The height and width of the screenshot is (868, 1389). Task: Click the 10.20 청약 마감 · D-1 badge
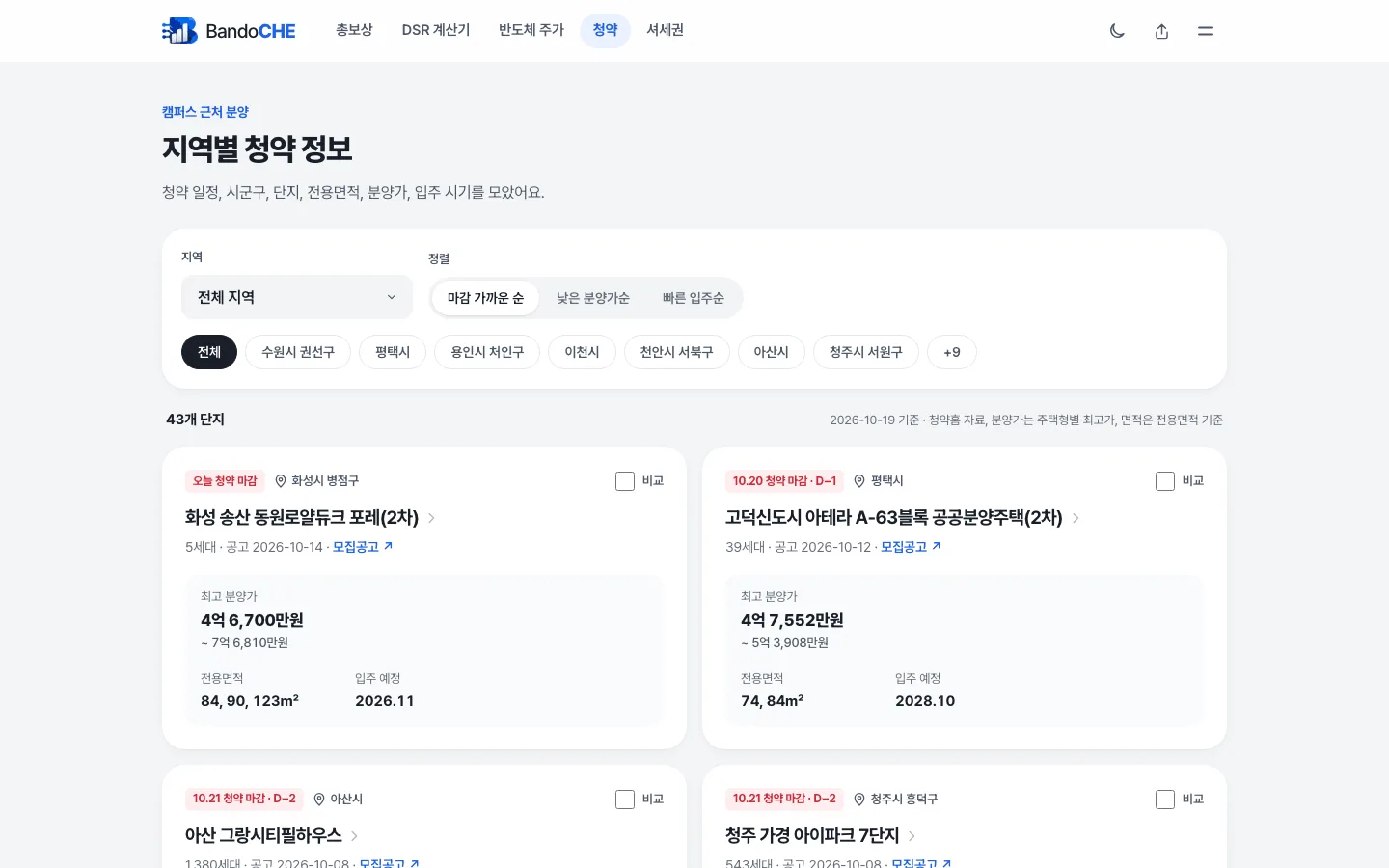pos(784,481)
